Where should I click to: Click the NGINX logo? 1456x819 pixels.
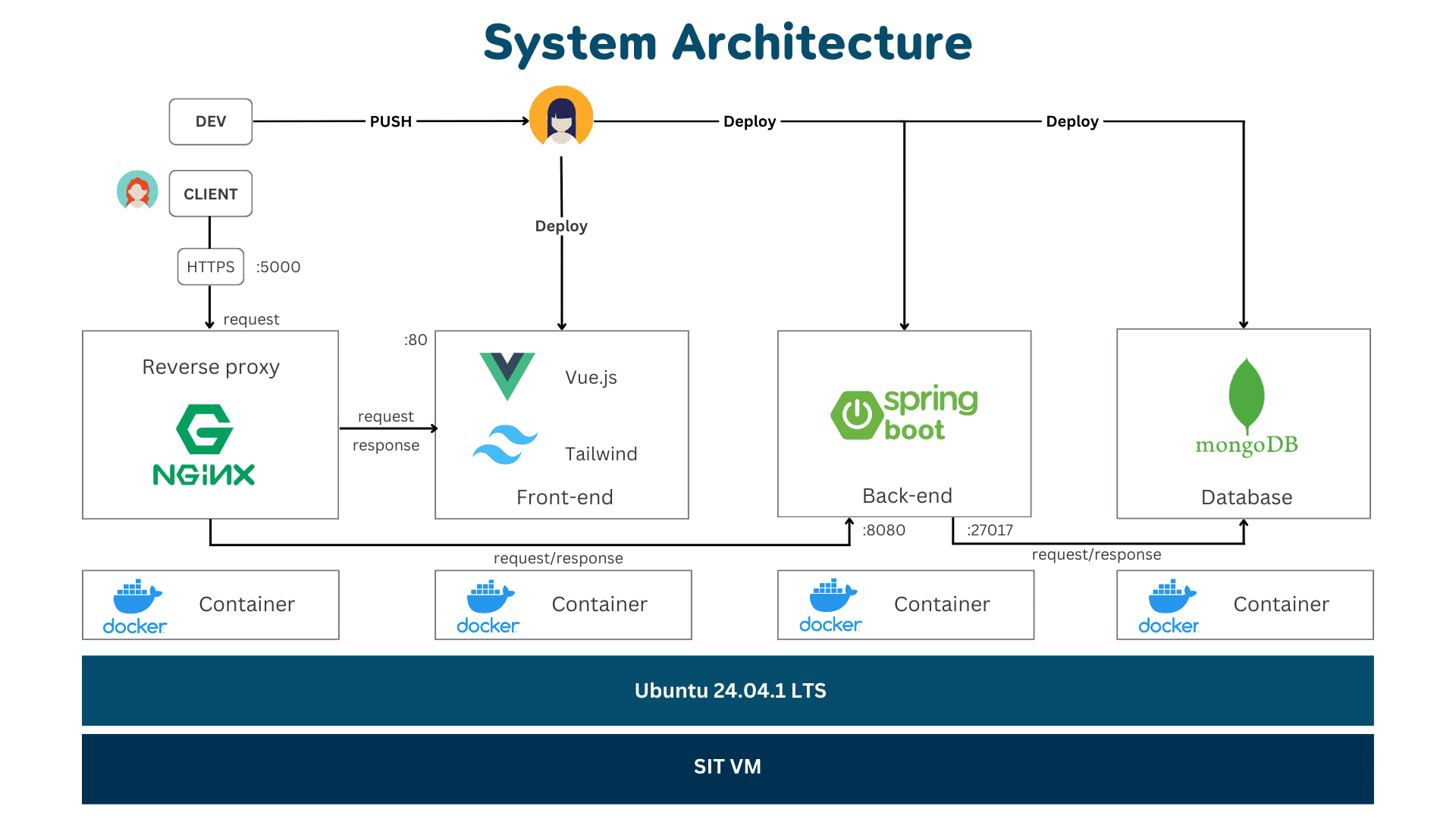(x=204, y=445)
